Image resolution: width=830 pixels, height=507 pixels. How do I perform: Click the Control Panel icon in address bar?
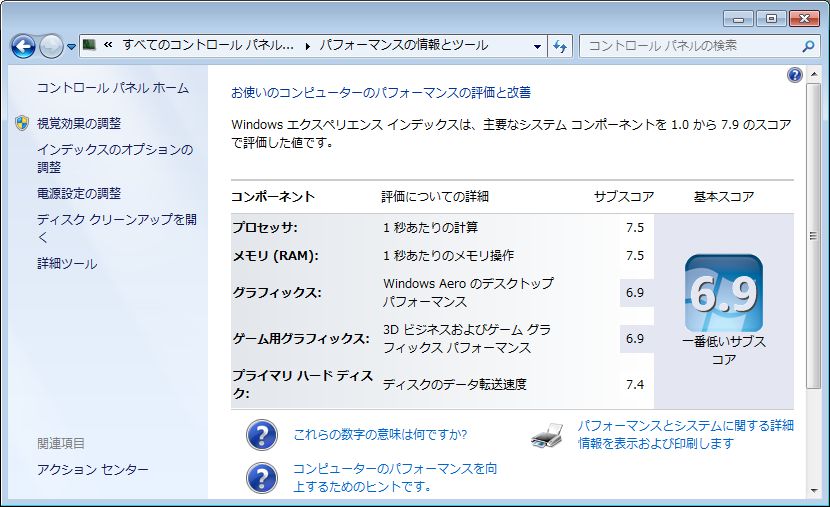tap(89, 46)
